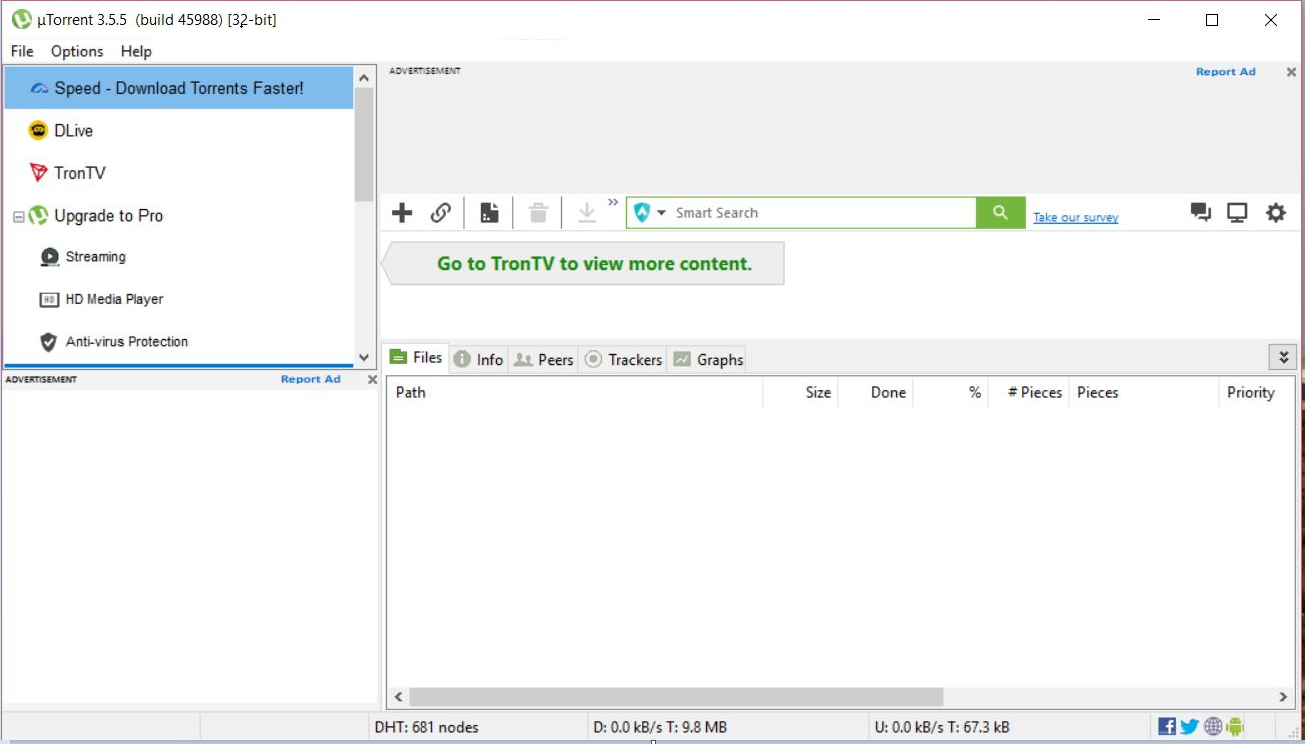The height and width of the screenshot is (744, 1305).
Task: Click the file list horizontal scrollbar thumb
Action: (x=676, y=697)
